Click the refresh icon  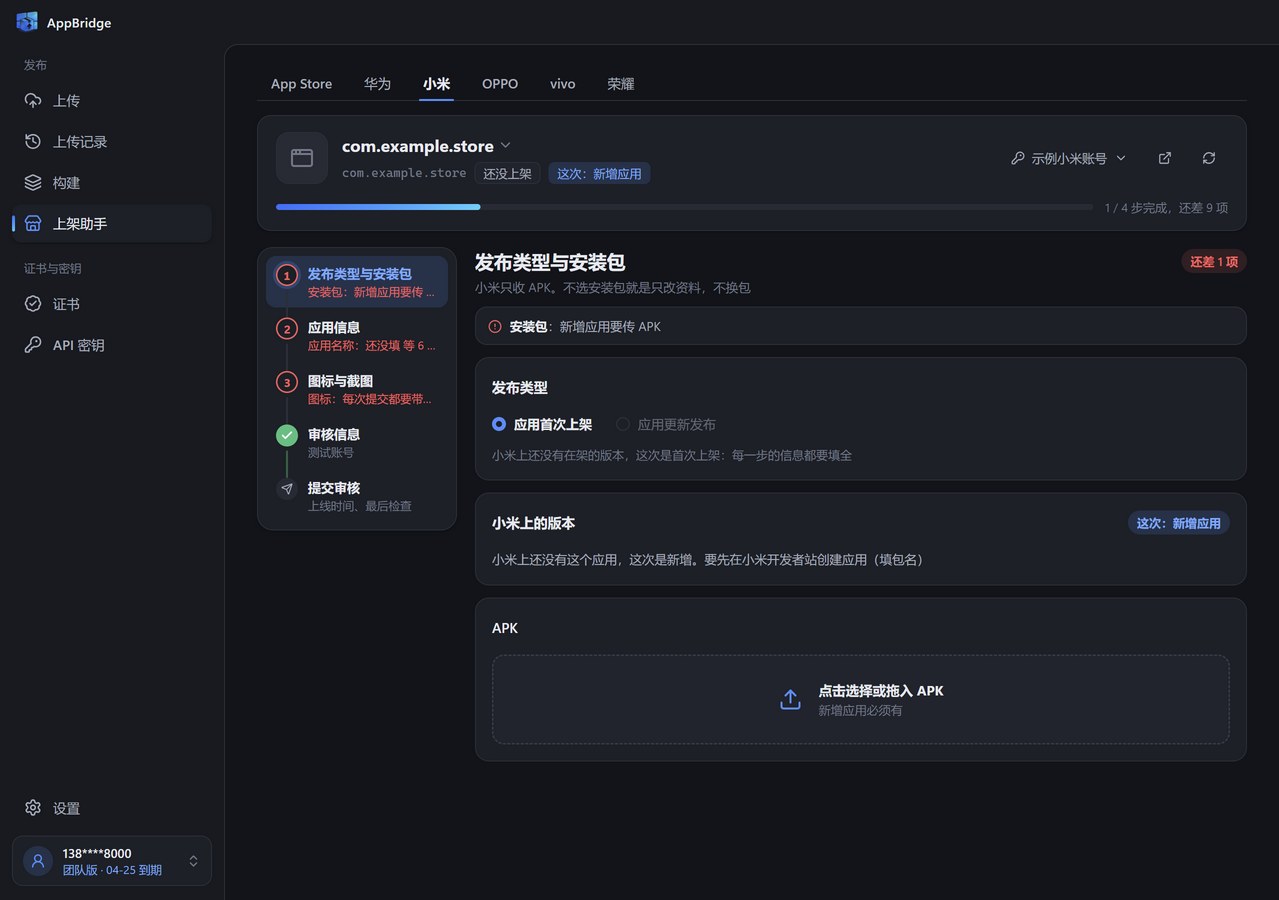pos(1209,158)
